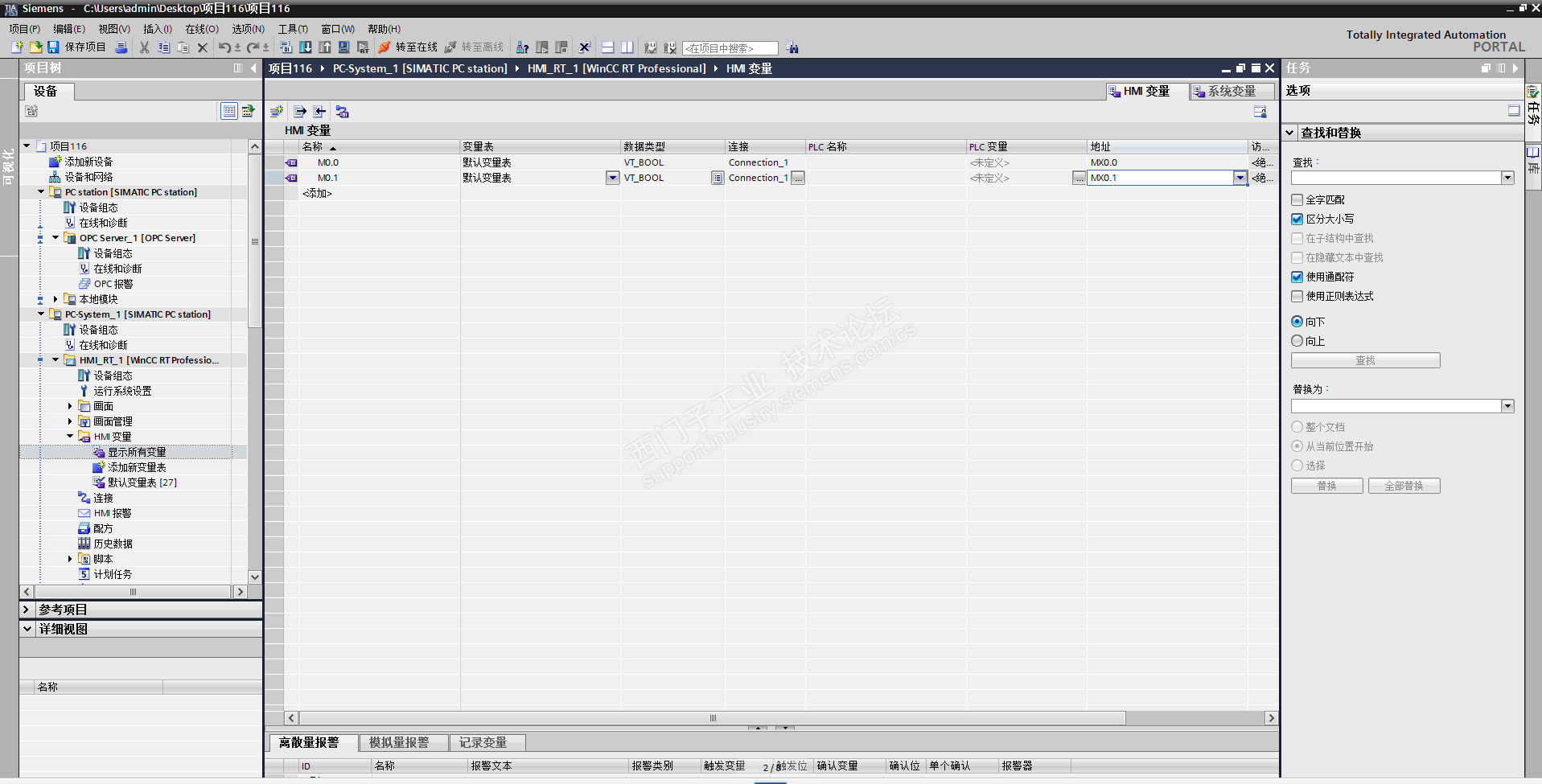1542x784 pixels.
Task: Enable the 使用正则表达式 checkbox
Action: (1297, 296)
